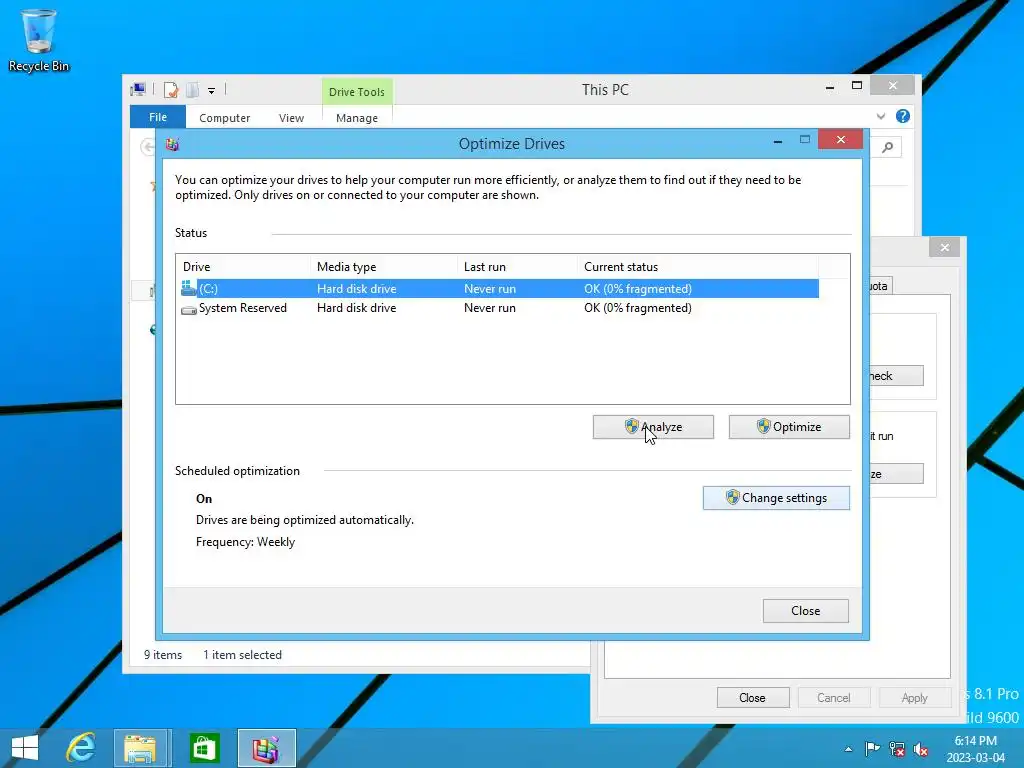Image resolution: width=1024 pixels, height=768 pixels.
Task: Open Help with the question mark icon
Action: click(x=903, y=116)
